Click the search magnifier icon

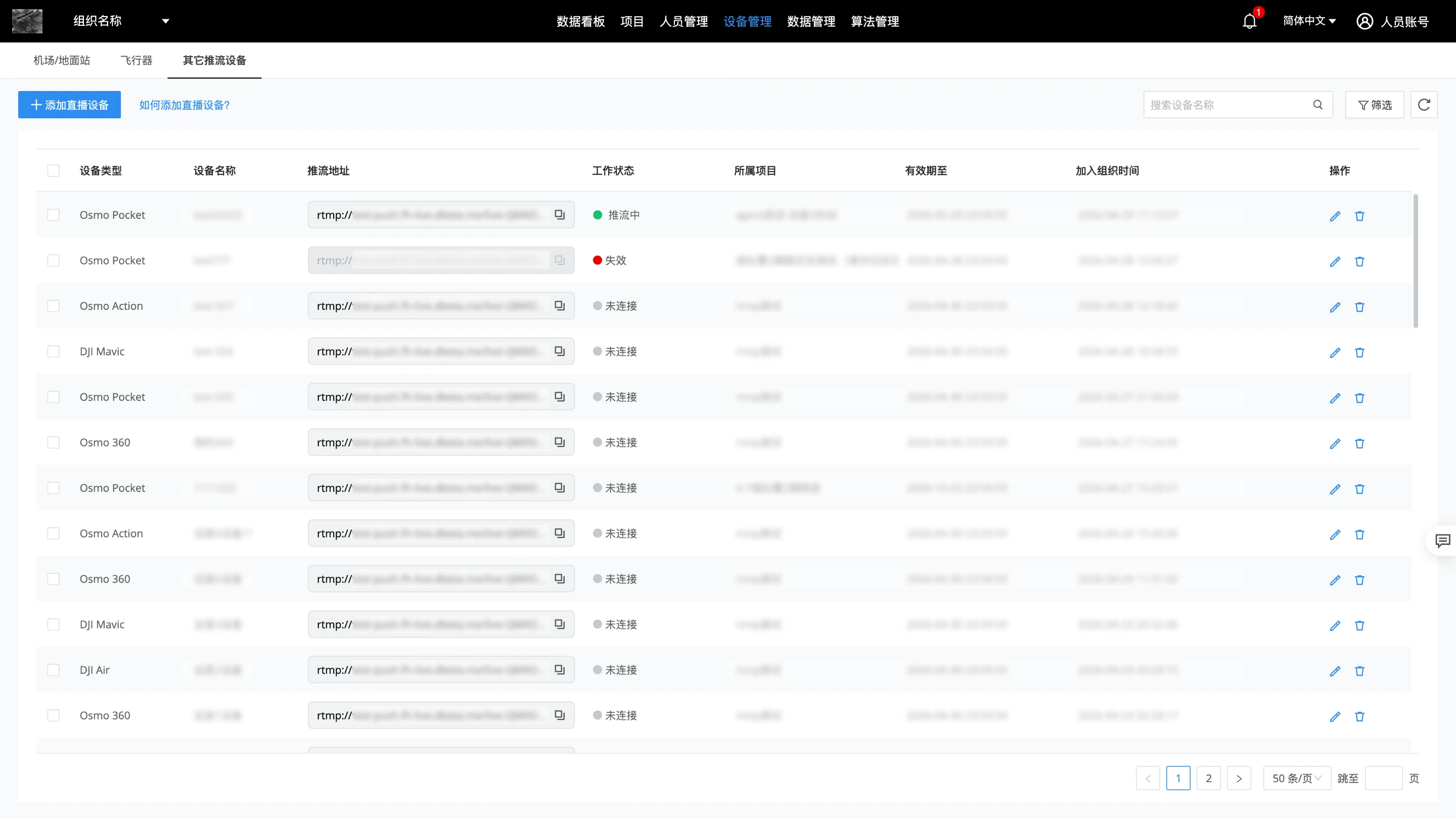[x=1317, y=105]
